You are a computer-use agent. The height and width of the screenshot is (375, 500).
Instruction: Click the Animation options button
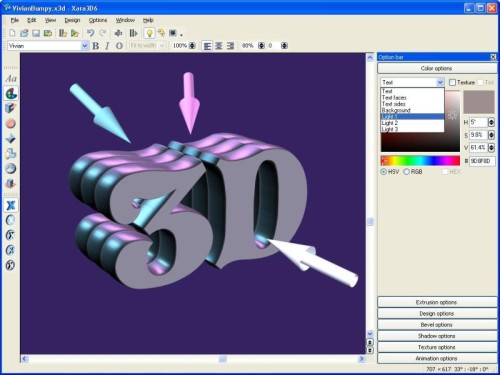437,358
